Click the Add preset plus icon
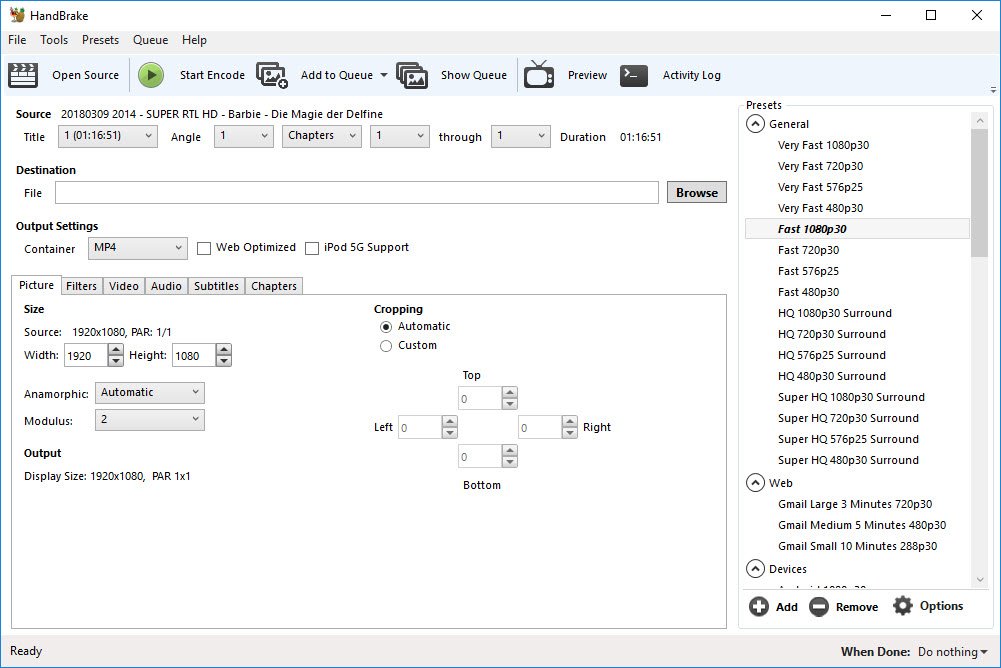The width and height of the screenshot is (1001, 668). tap(759, 607)
